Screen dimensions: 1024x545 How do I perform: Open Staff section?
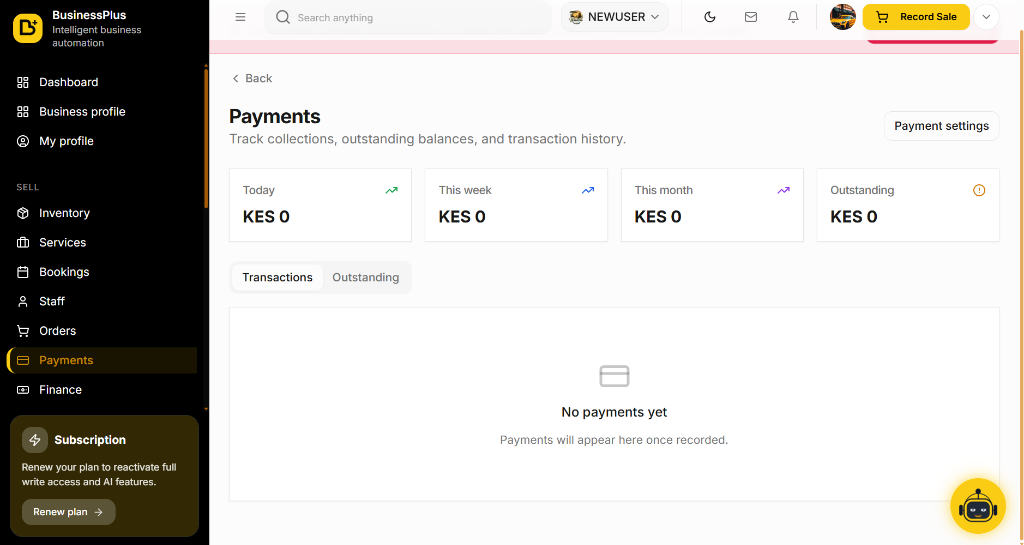(103, 301)
